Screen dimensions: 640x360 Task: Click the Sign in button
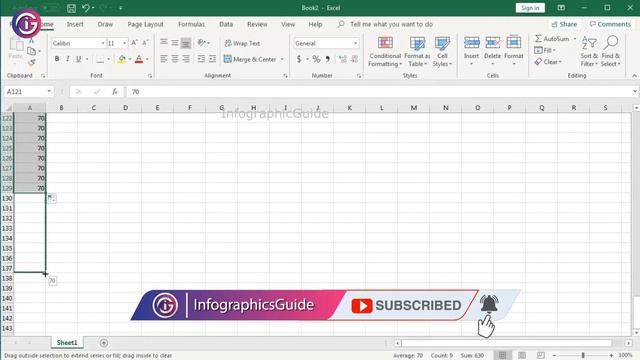[530, 8]
